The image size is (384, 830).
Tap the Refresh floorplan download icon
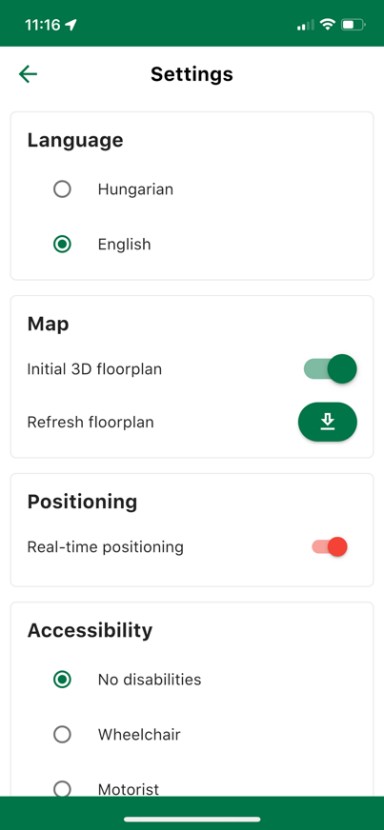pos(327,422)
